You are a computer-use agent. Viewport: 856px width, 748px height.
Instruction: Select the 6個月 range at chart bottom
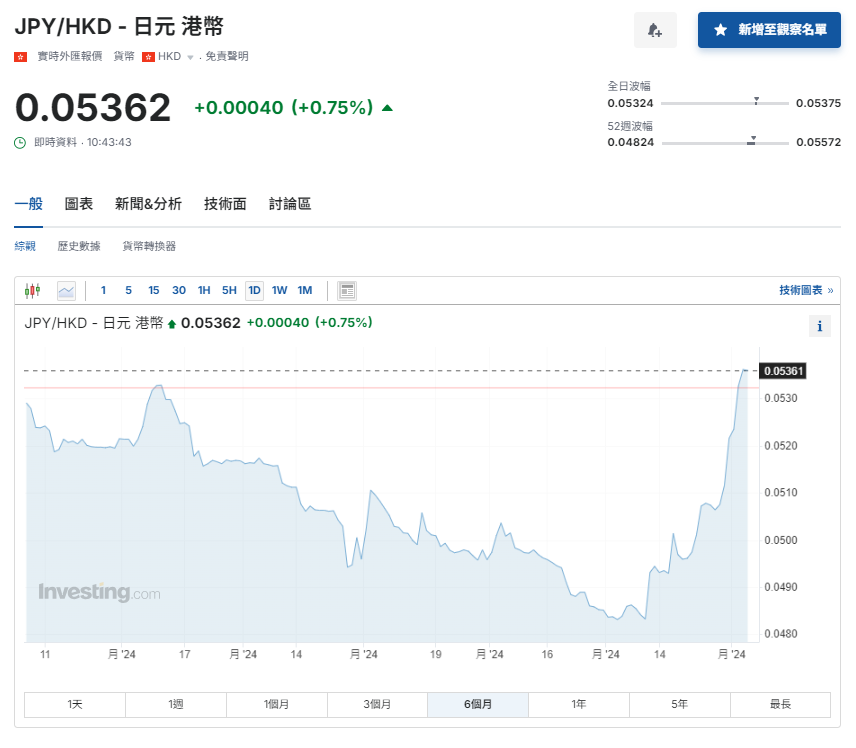478,704
